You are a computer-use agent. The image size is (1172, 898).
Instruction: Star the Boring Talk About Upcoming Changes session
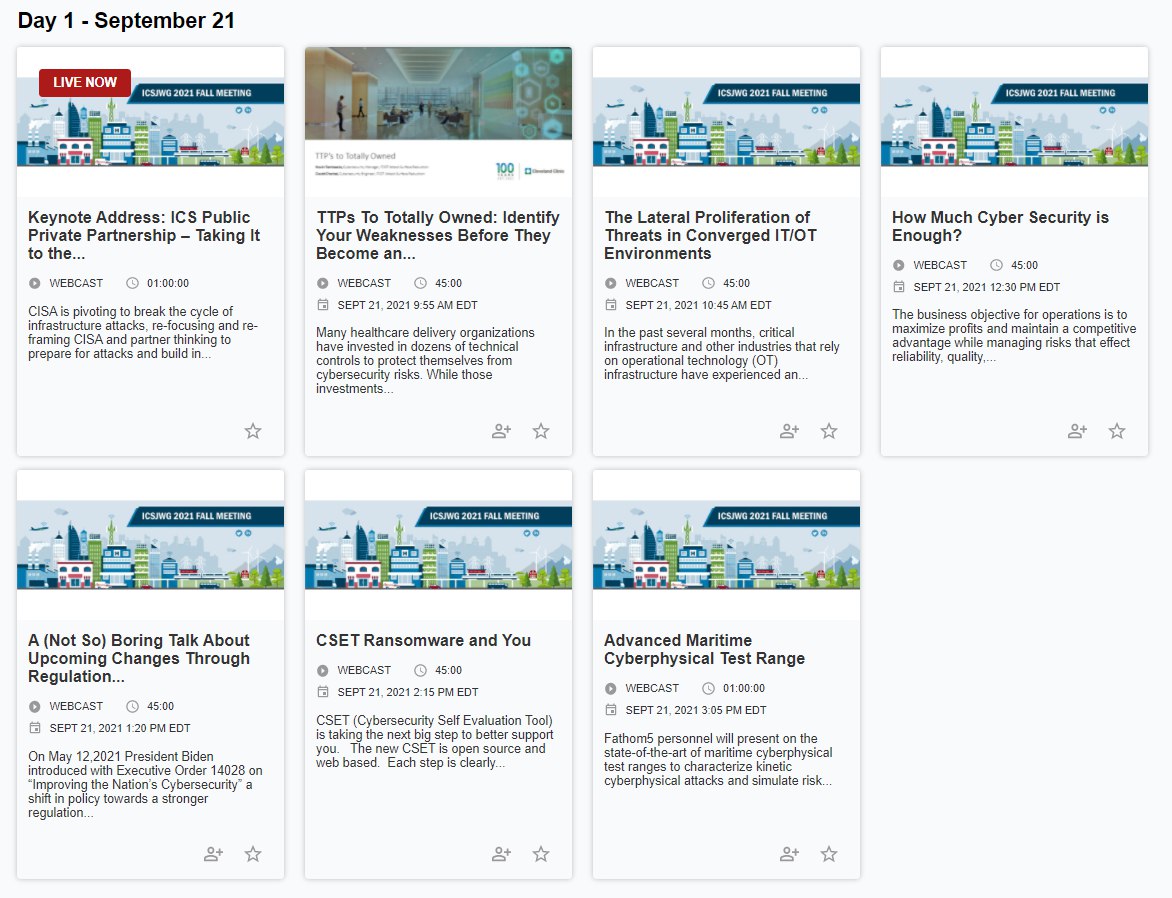coord(253,854)
